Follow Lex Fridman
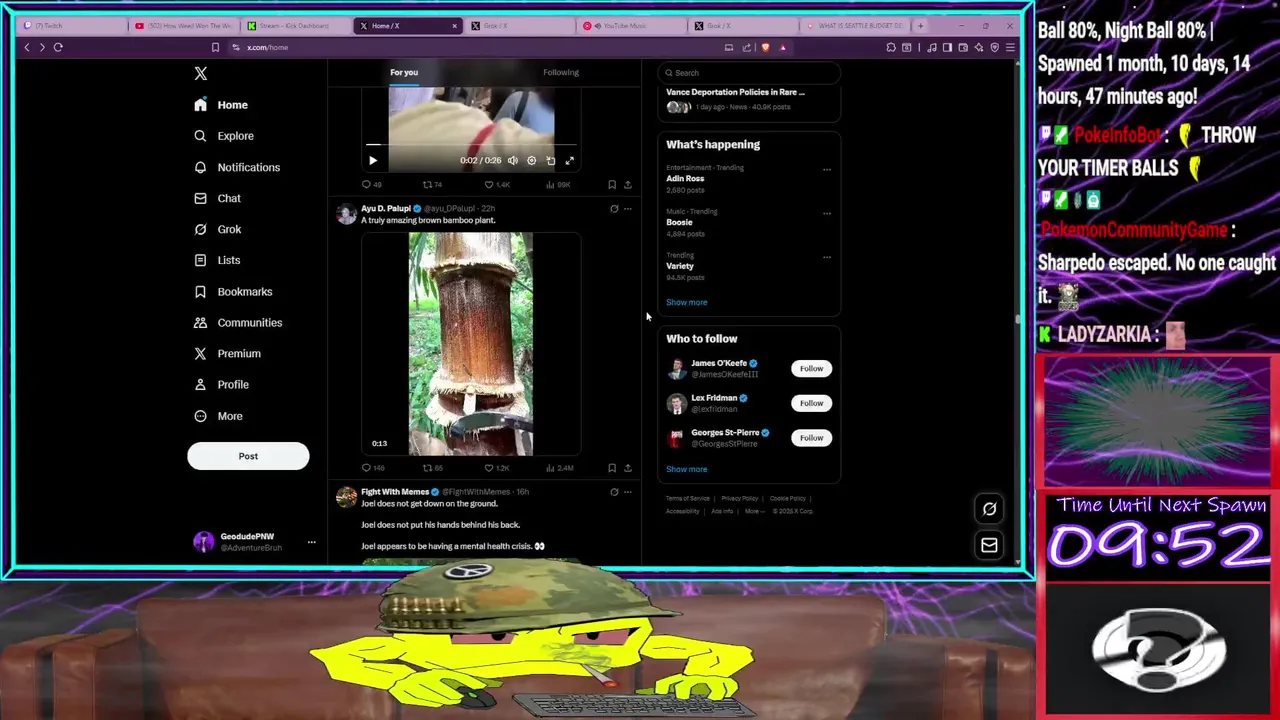 coord(811,403)
